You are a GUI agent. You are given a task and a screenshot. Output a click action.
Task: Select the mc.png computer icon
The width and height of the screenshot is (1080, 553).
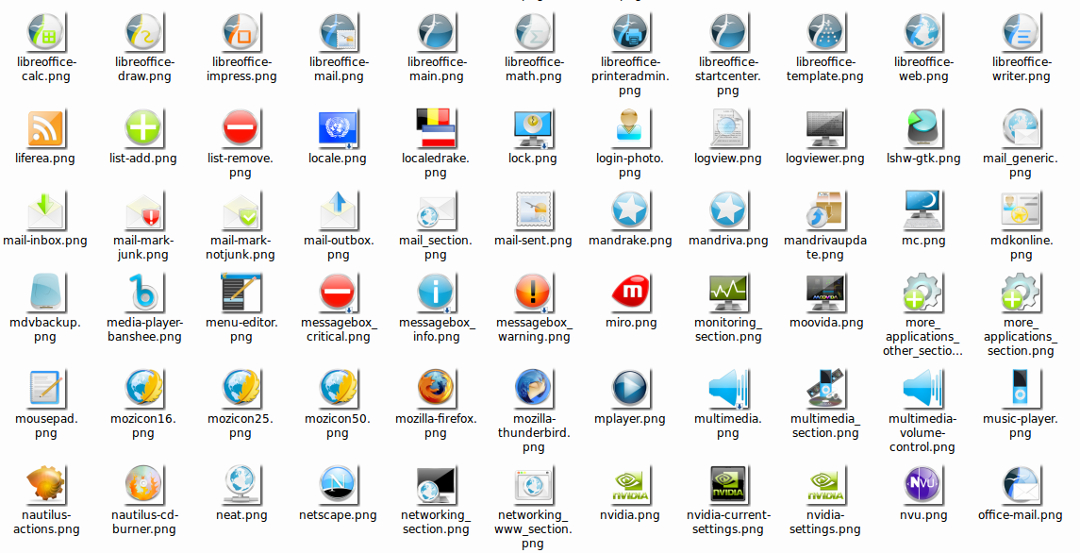pyautogui.click(x=923, y=210)
